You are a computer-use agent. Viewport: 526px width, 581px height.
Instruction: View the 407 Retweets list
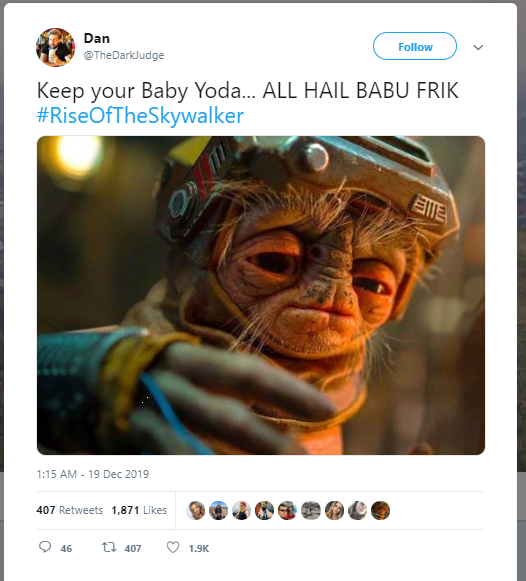(x=69, y=510)
